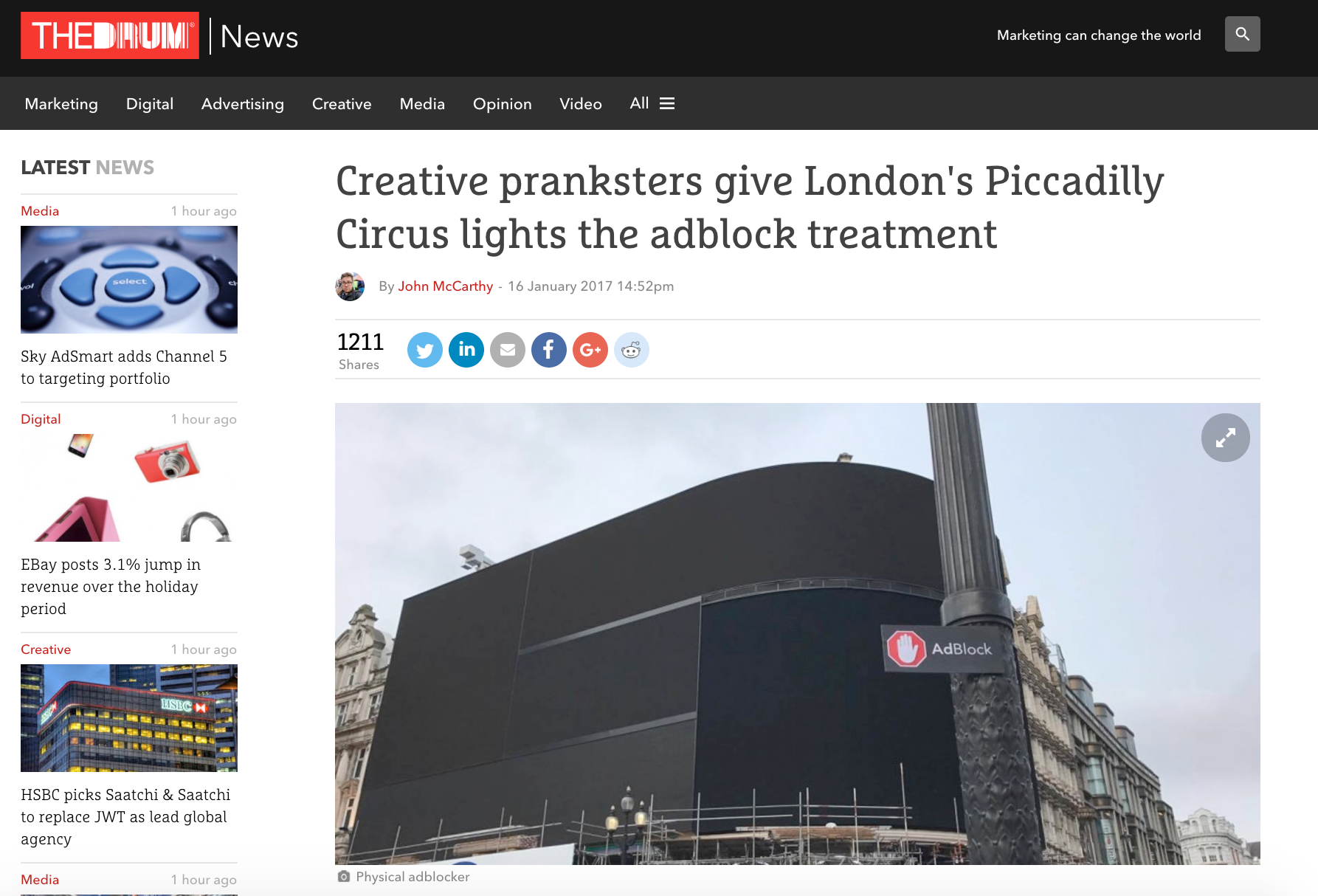Open the search magnifier icon
Image resolution: width=1318 pixels, height=896 pixels.
1242,34
